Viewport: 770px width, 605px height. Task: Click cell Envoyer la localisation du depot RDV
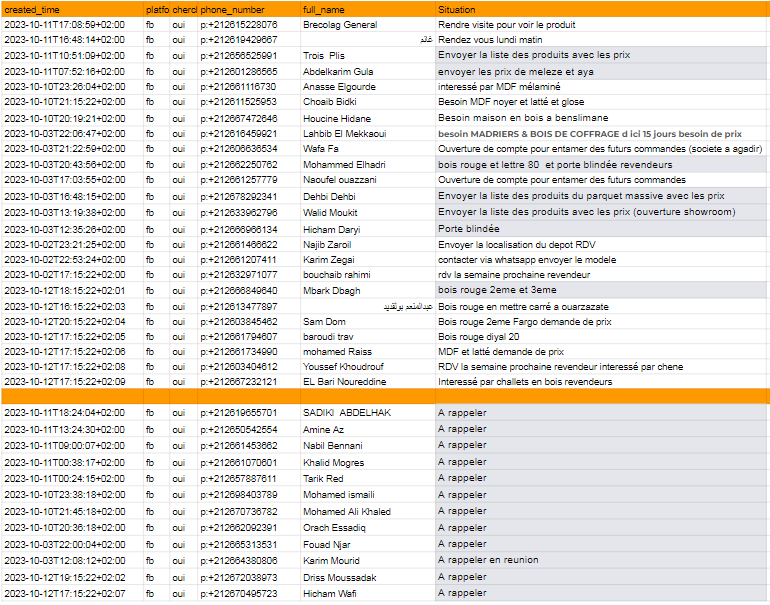click(x=602, y=245)
